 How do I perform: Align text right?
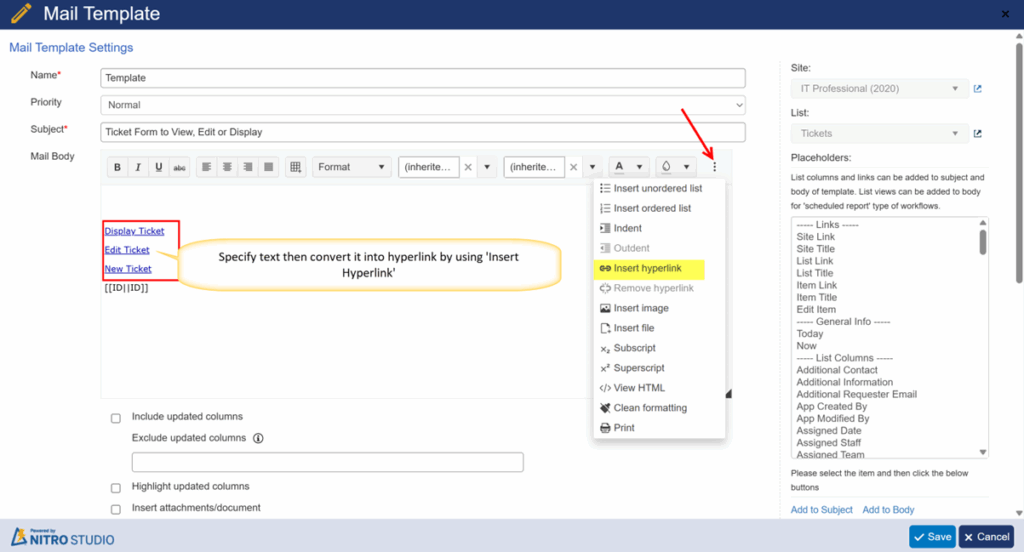[x=248, y=167]
